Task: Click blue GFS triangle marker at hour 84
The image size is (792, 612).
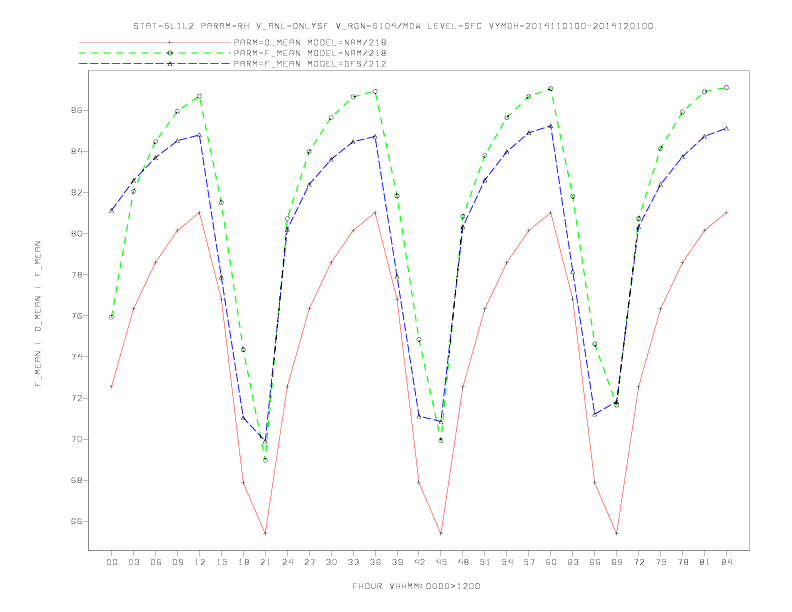Action: pyautogui.click(x=726, y=129)
